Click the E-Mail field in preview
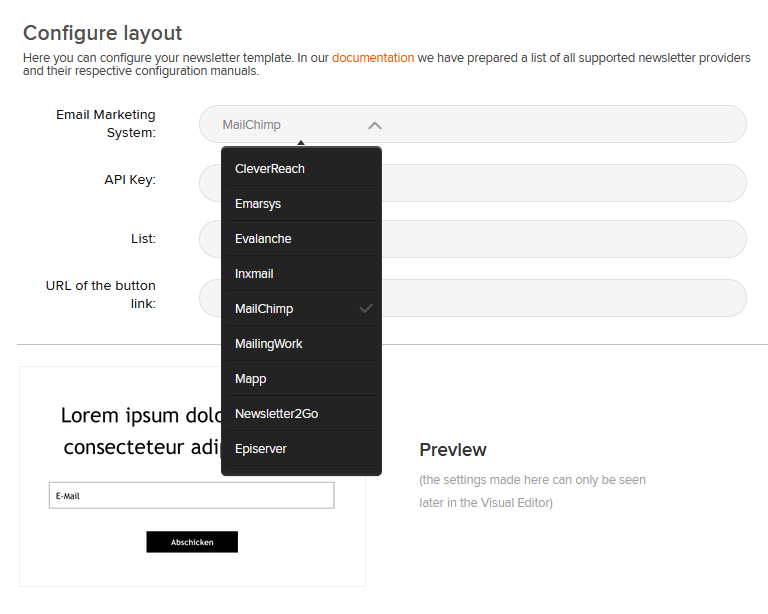768x614 pixels. 192,496
